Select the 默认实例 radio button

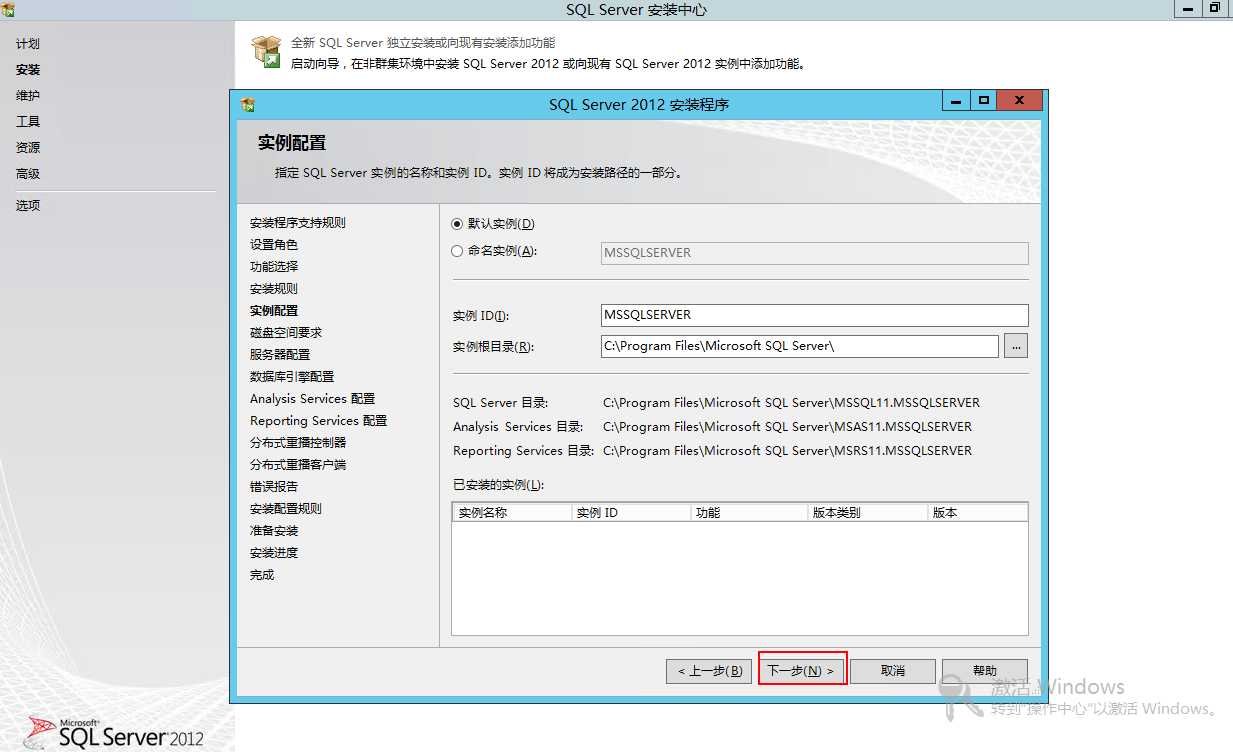(457, 224)
